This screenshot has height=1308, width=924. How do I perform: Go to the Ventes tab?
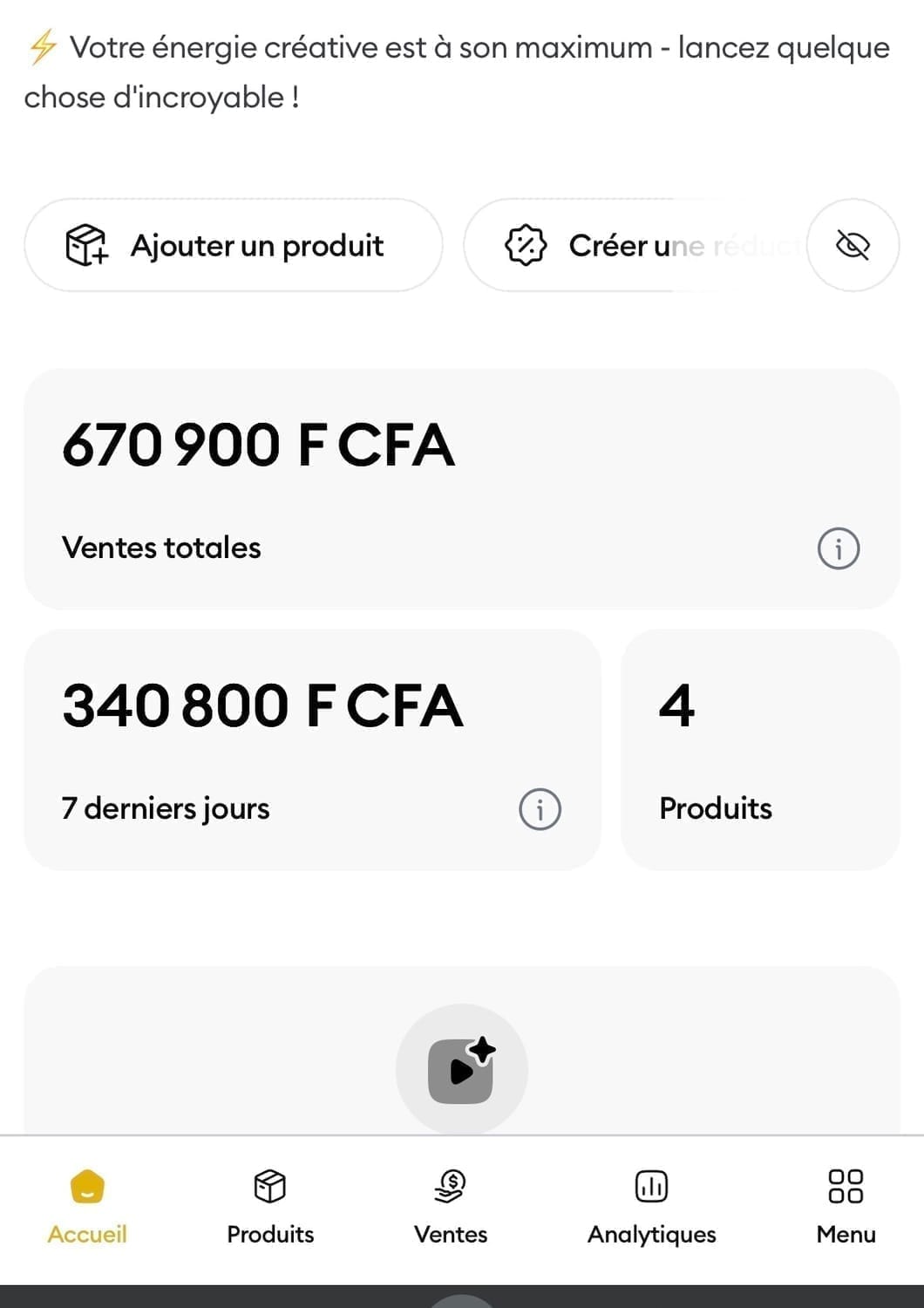click(x=451, y=1208)
